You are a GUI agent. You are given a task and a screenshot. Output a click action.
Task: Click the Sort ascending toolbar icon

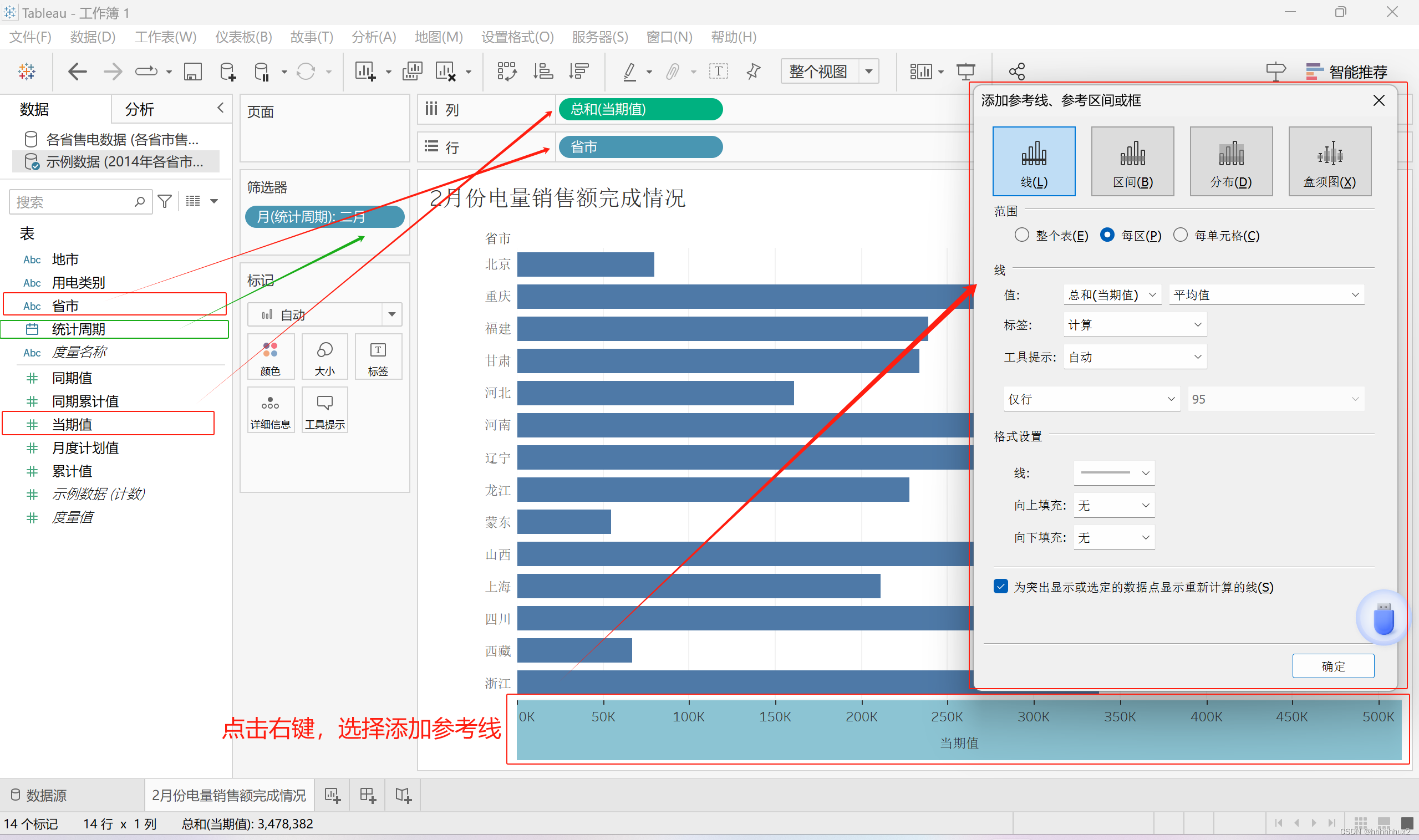pos(543,72)
